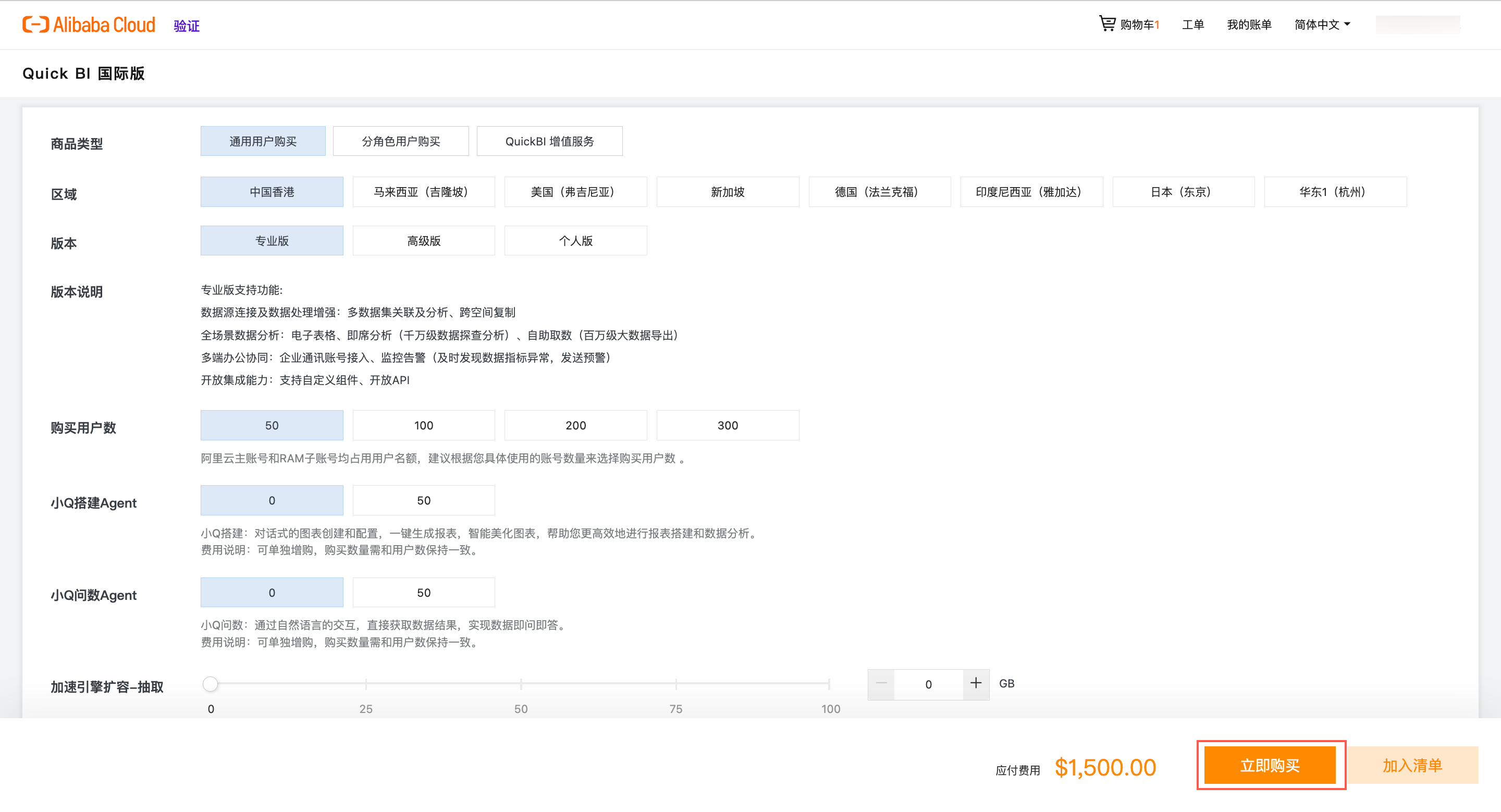Open 我的账单 in top navigation

click(1249, 24)
